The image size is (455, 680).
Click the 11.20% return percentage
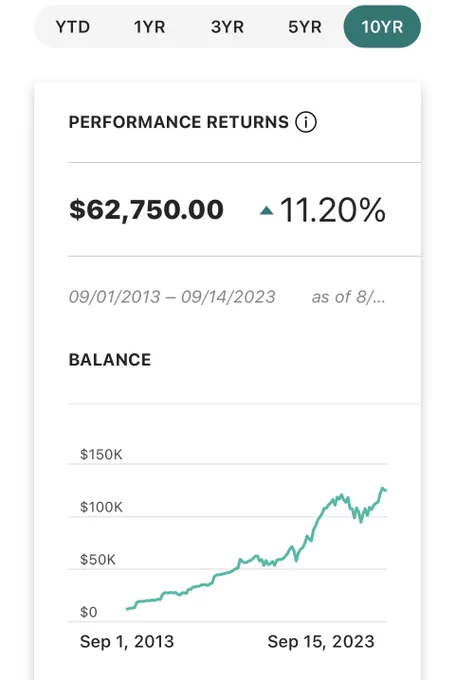(x=333, y=210)
